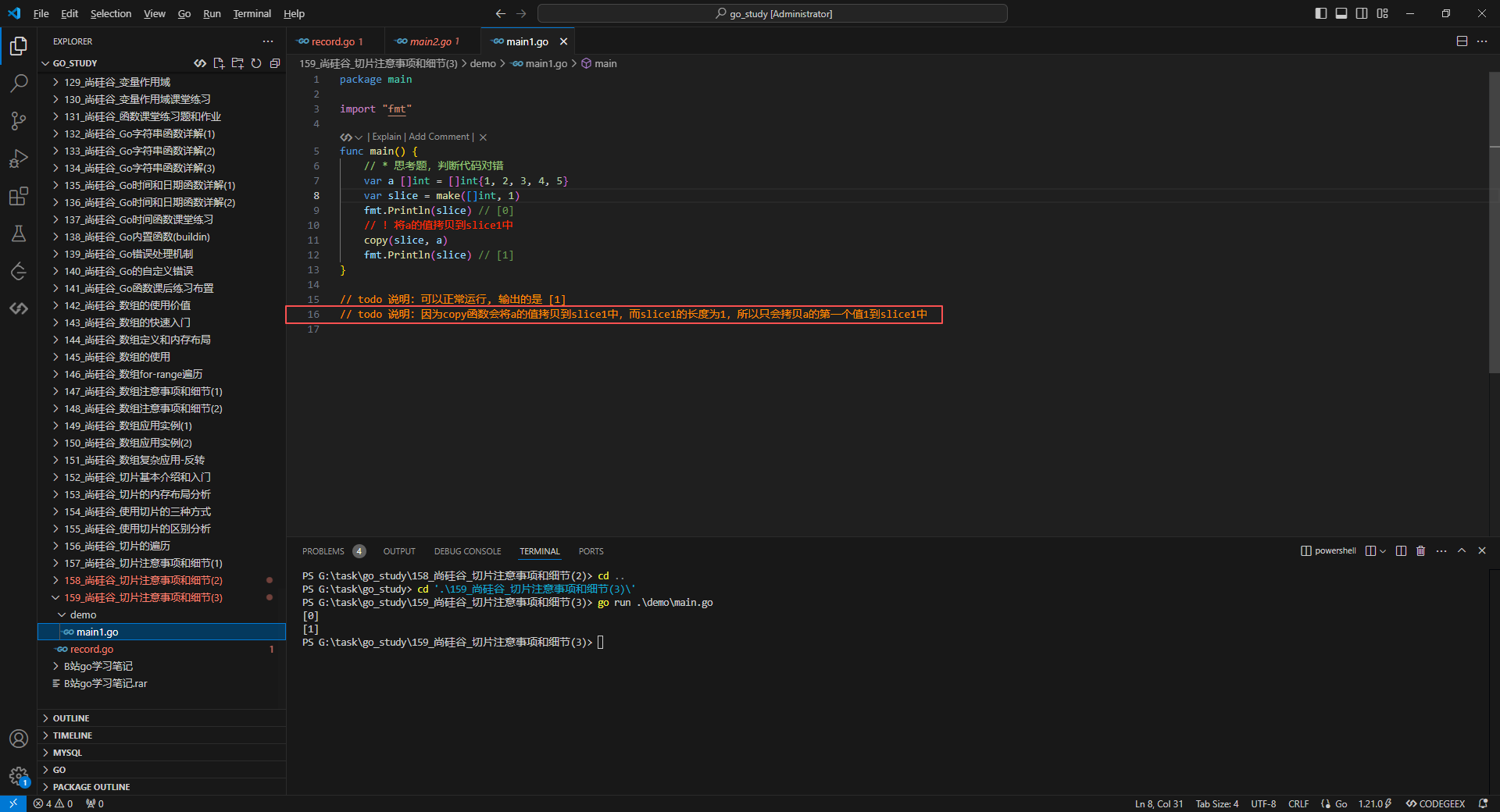Dismiss the Explain code lens with X
The image size is (1500, 812).
(483, 137)
